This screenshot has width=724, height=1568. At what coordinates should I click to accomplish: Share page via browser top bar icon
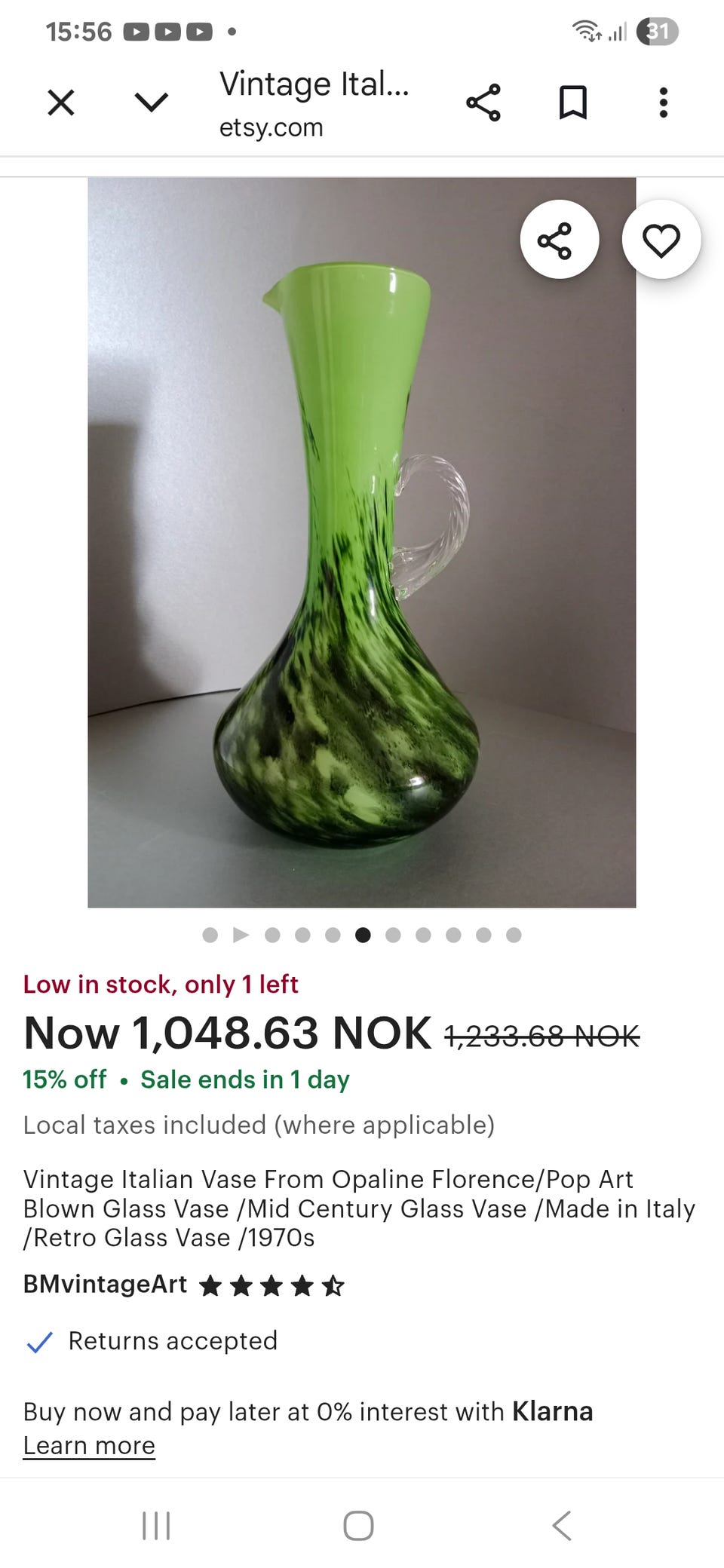[483, 103]
